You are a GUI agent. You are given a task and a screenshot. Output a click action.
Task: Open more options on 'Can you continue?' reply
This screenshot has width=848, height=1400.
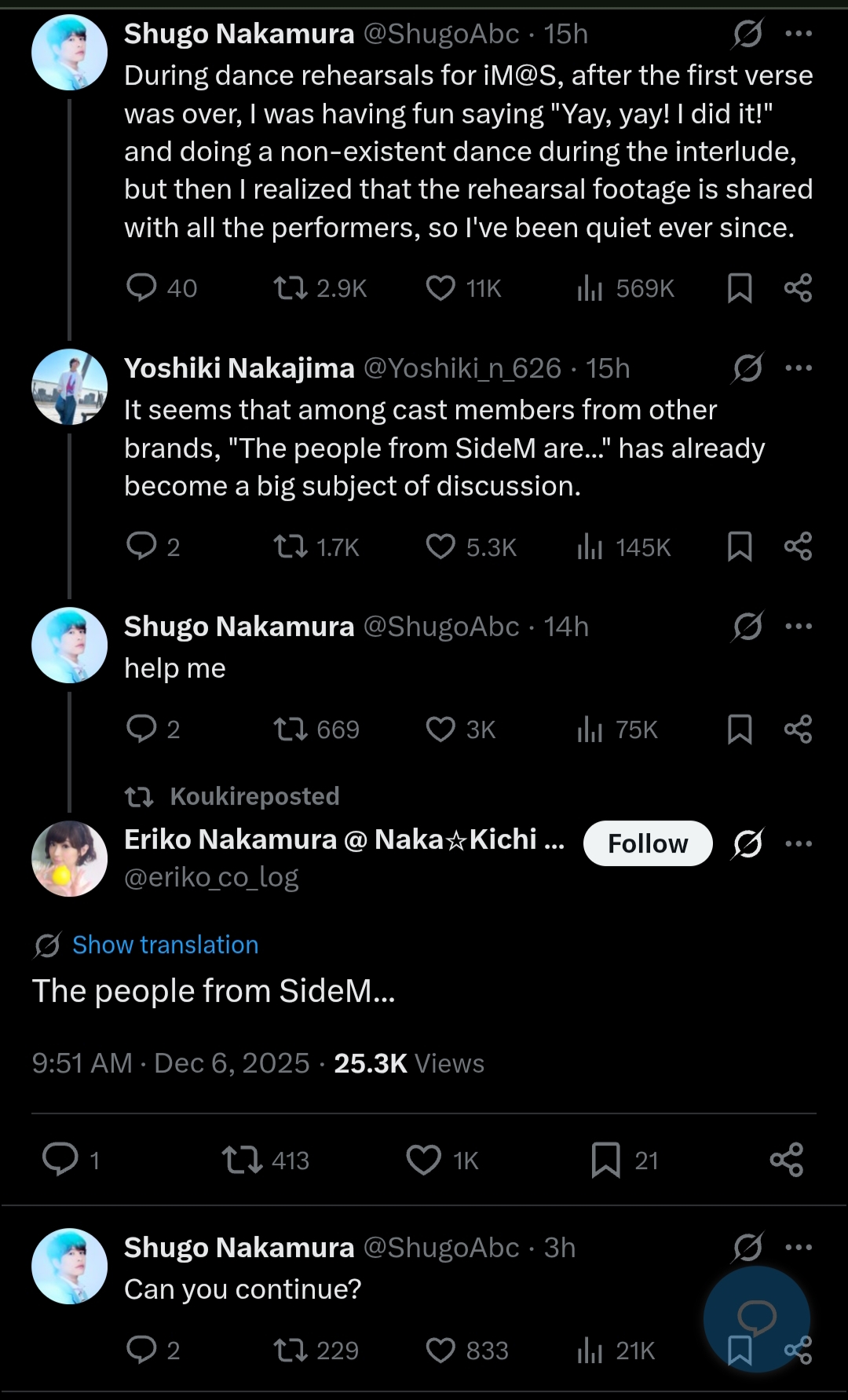[x=799, y=1247]
